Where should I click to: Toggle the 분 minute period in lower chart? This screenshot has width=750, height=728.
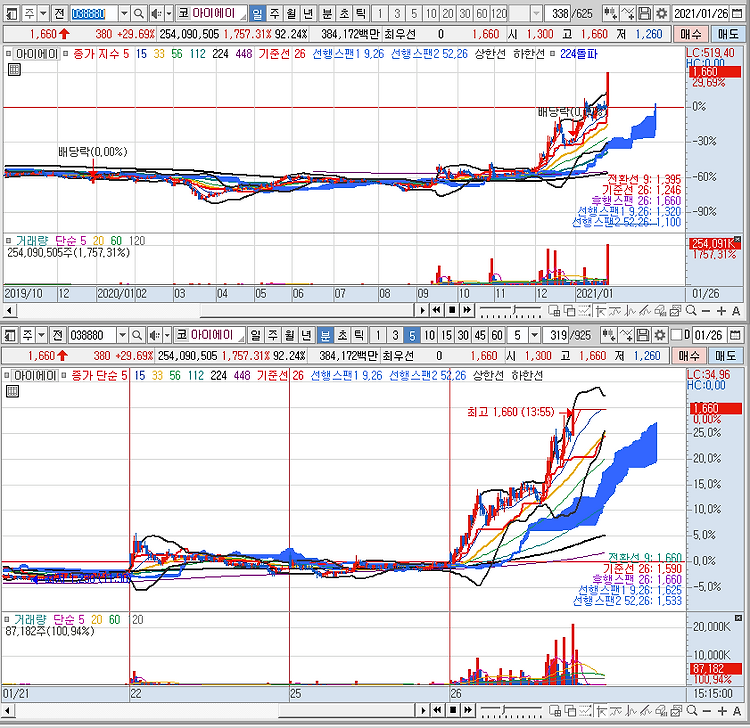click(x=325, y=335)
